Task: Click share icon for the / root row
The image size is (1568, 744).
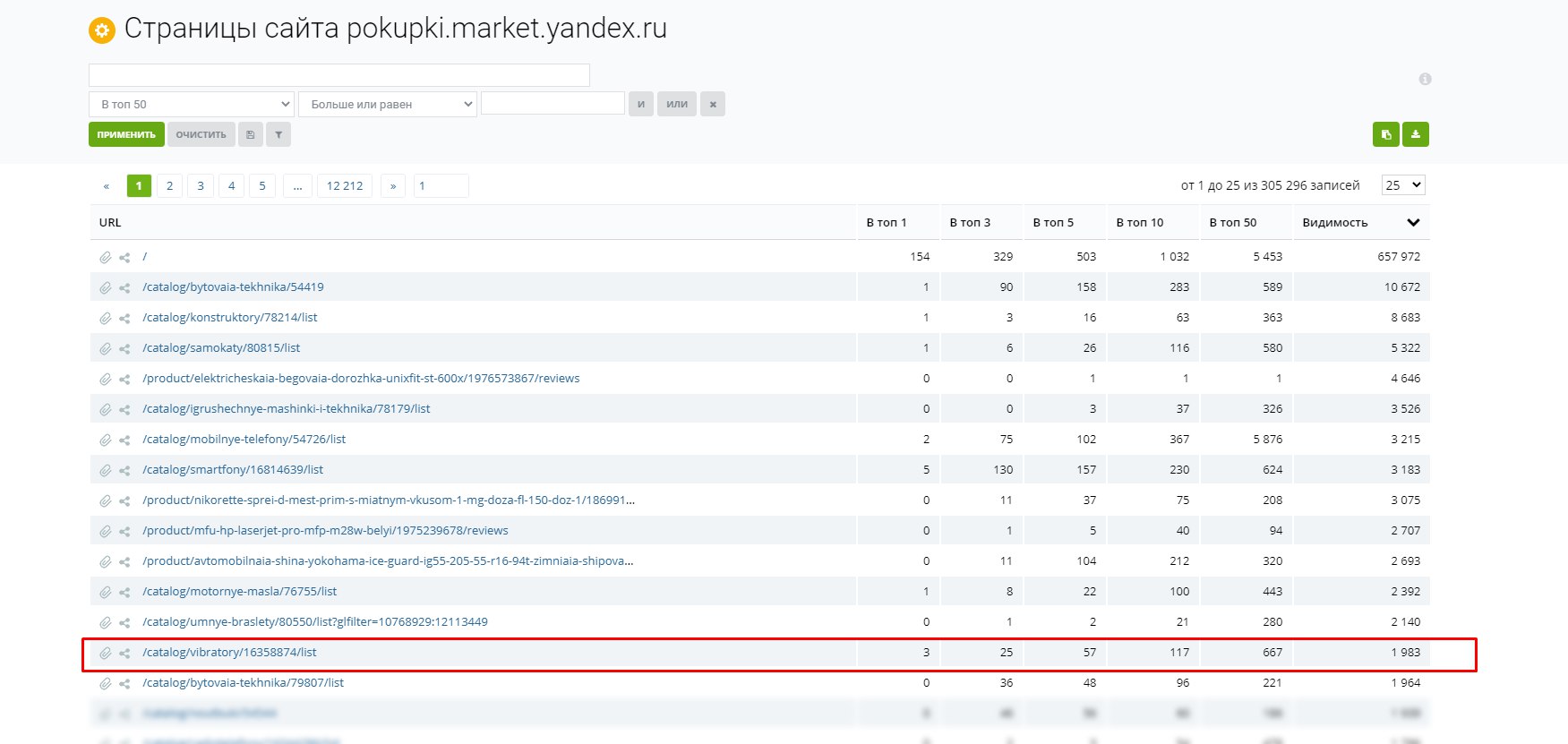Action: 124,257
